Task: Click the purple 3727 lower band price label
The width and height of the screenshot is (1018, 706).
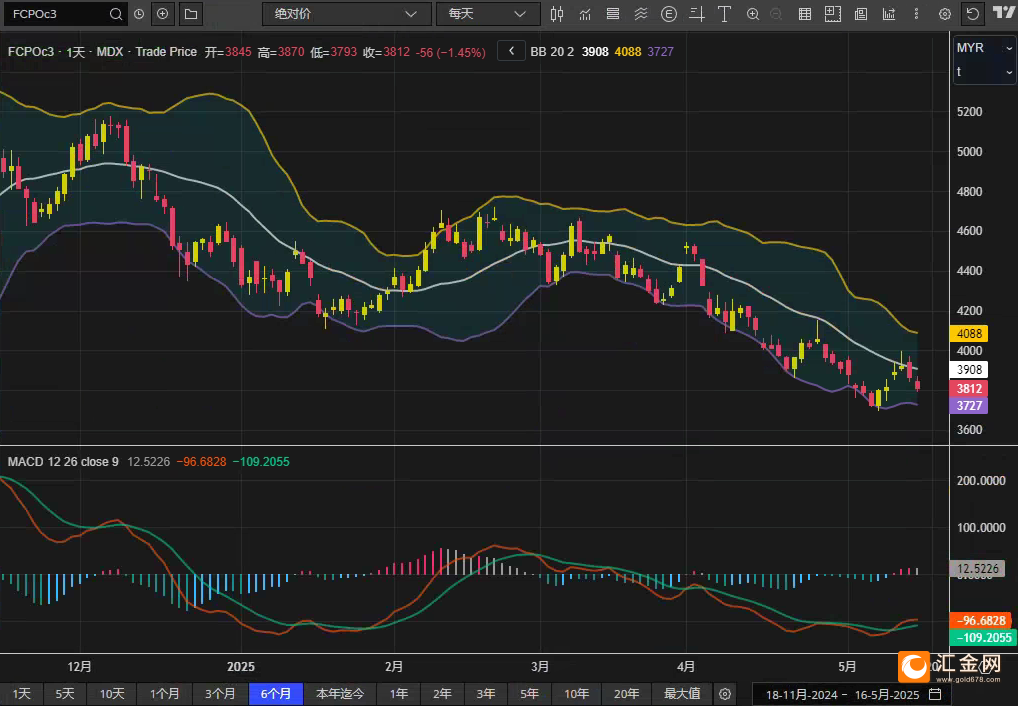Action: tap(969, 406)
